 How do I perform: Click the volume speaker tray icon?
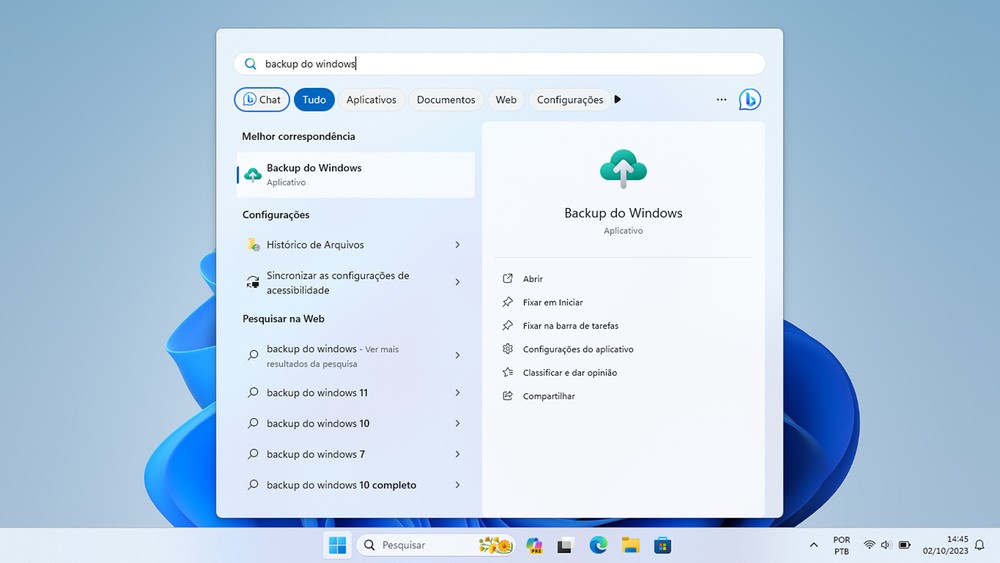(886, 545)
